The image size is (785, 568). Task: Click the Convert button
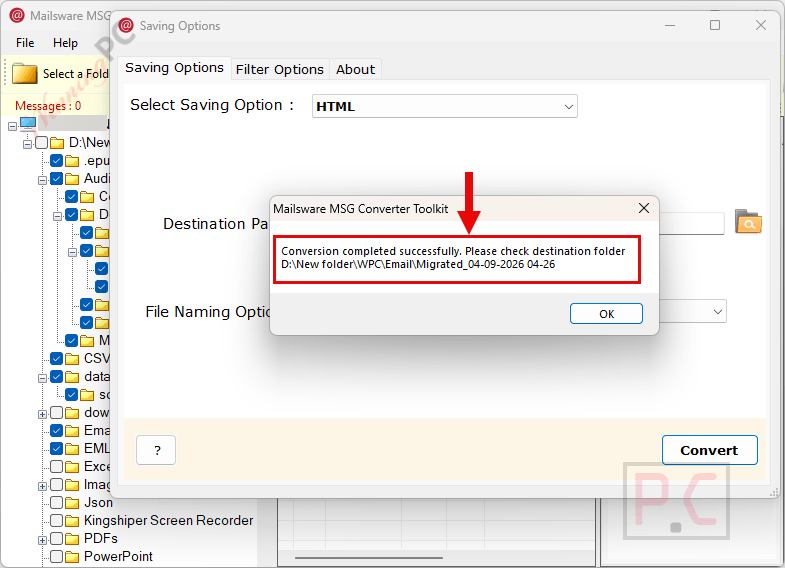[x=709, y=450]
